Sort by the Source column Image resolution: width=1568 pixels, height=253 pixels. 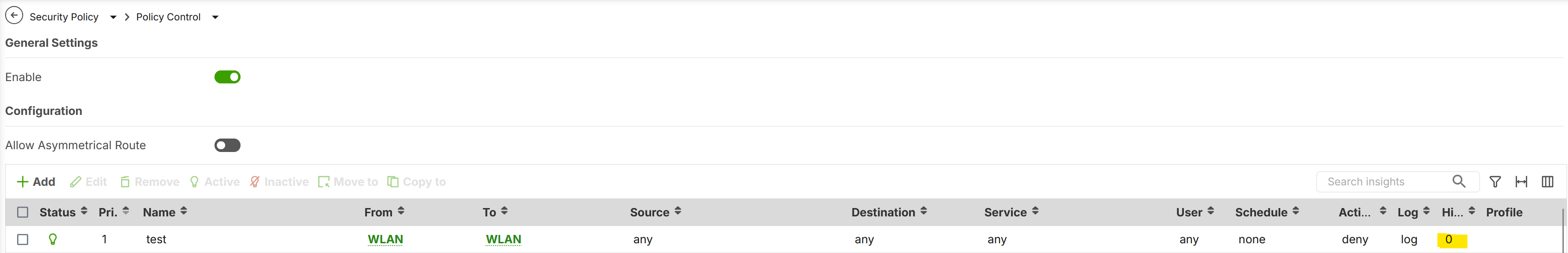677,212
